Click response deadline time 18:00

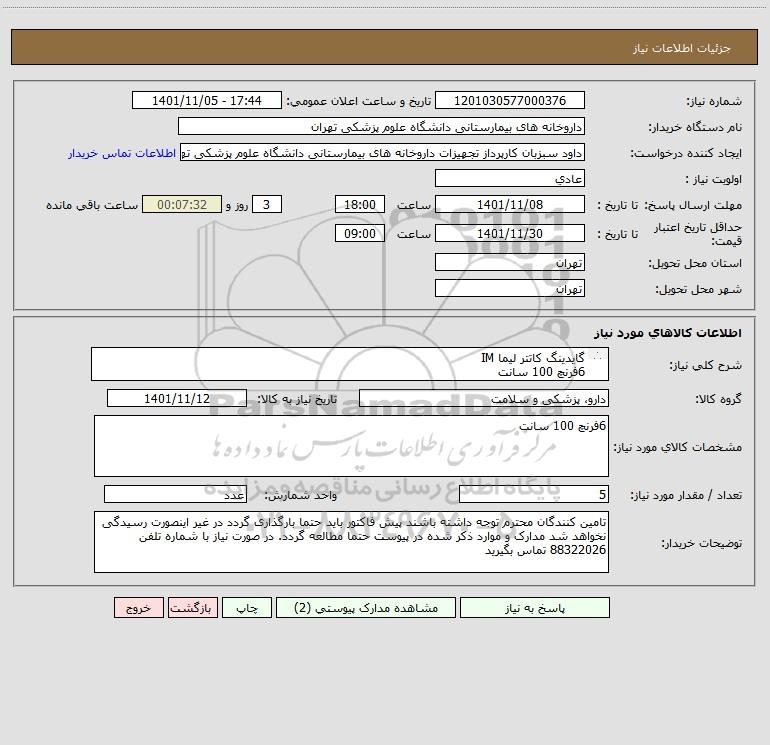[x=359, y=204]
